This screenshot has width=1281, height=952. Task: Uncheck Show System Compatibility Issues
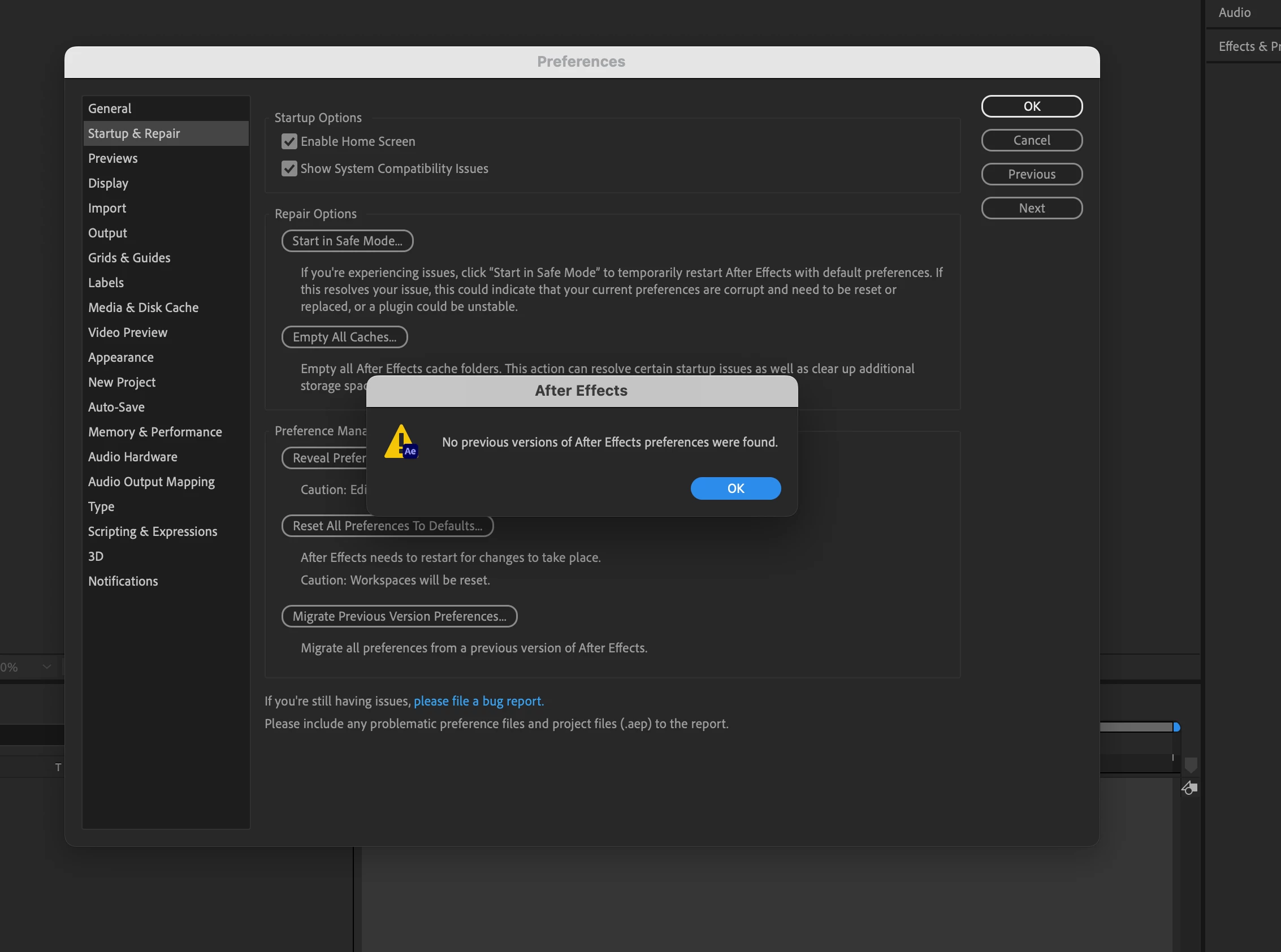coord(289,168)
